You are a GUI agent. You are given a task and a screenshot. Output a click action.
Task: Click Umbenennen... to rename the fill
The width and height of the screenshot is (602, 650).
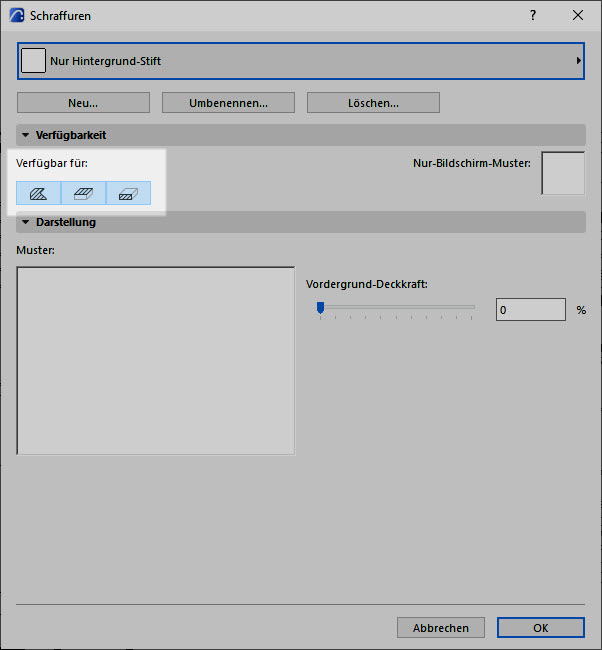tap(228, 103)
